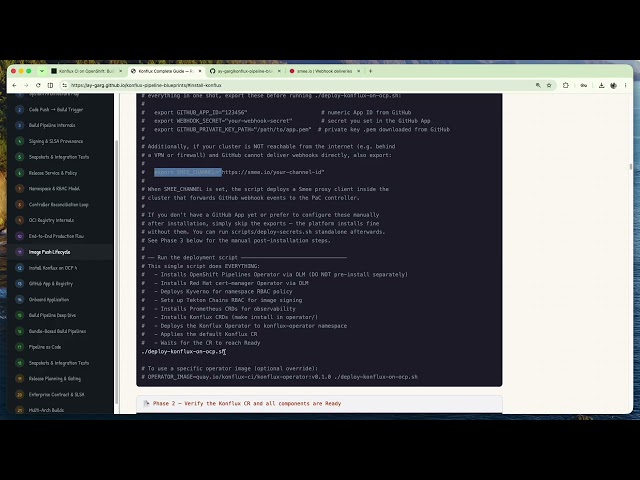The width and height of the screenshot is (640, 480).
Task: Open the Chrome three-dot menu
Action: 625,85
